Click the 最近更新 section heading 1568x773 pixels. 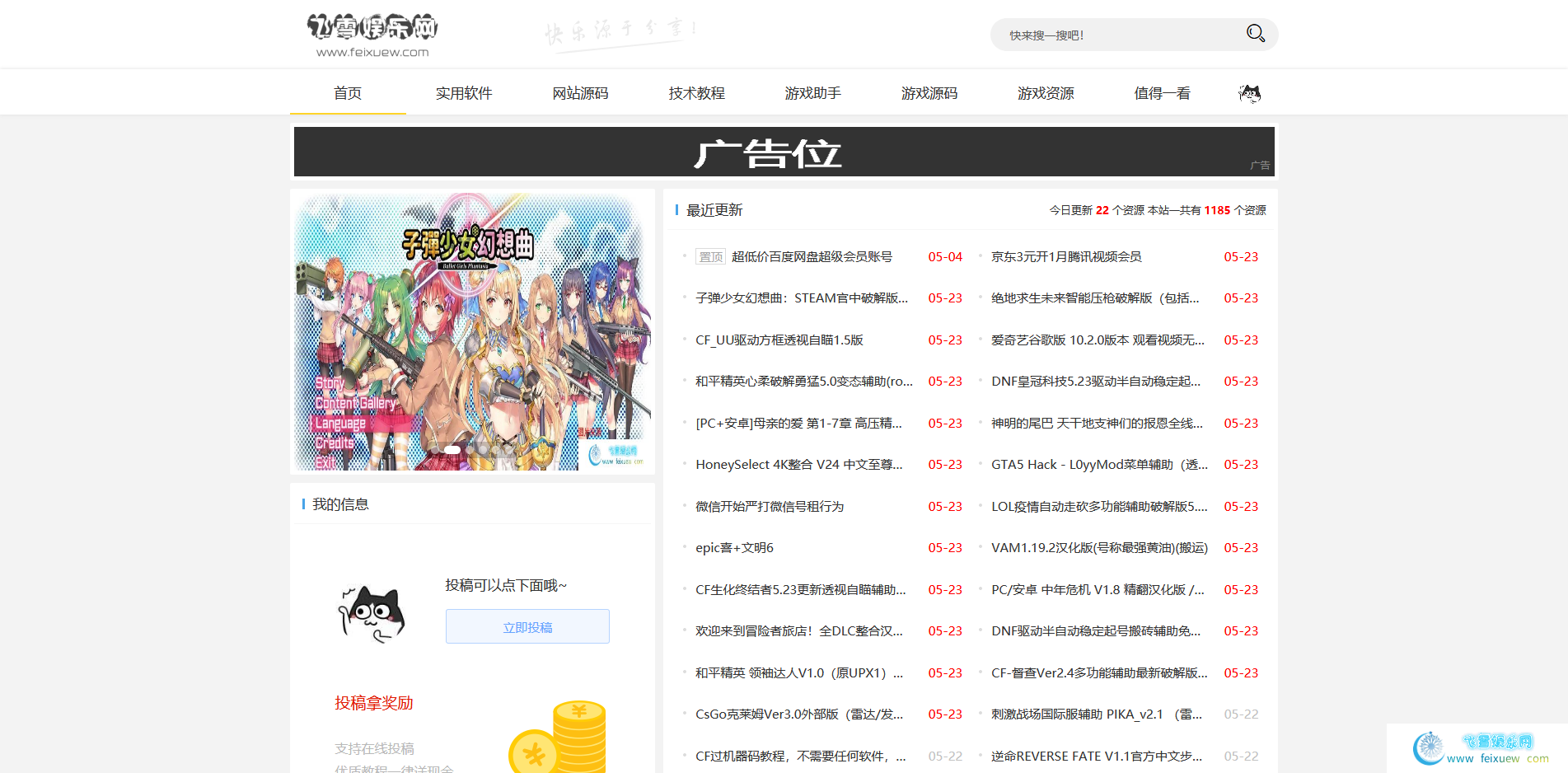click(714, 210)
